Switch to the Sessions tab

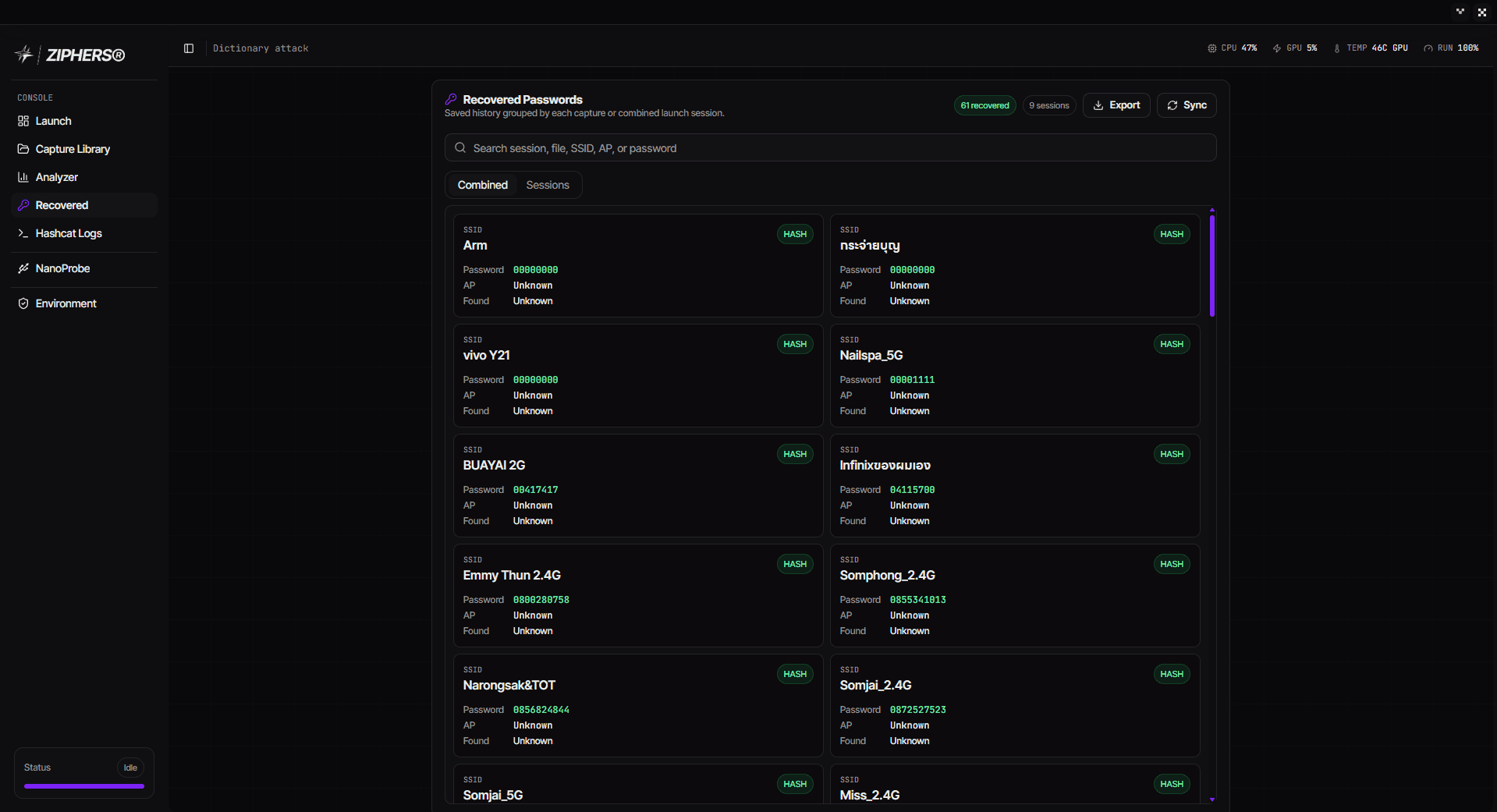pos(548,185)
